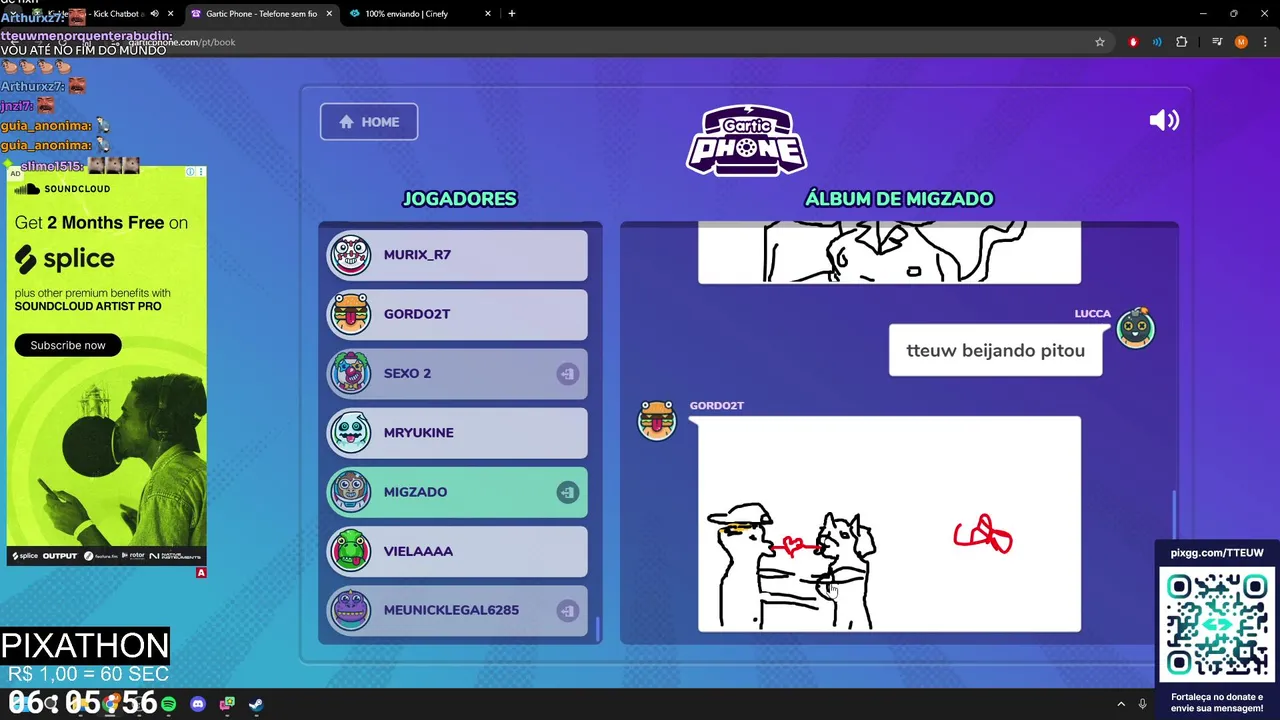Select player MURIX_R7 in the list
The width and height of the screenshot is (1280, 720).
pyautogui.click(x=457, y=255)
